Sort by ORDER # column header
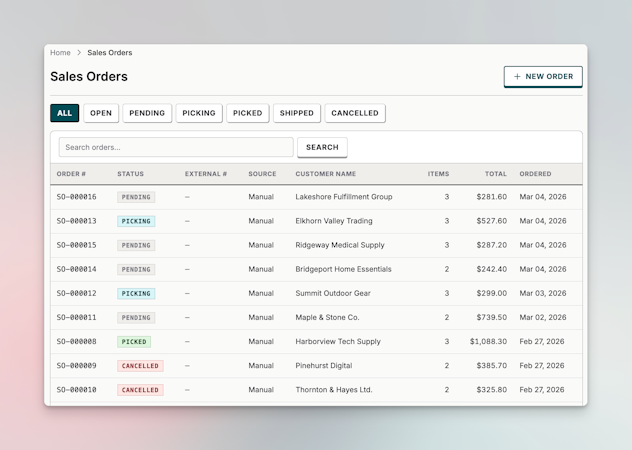 71,174
